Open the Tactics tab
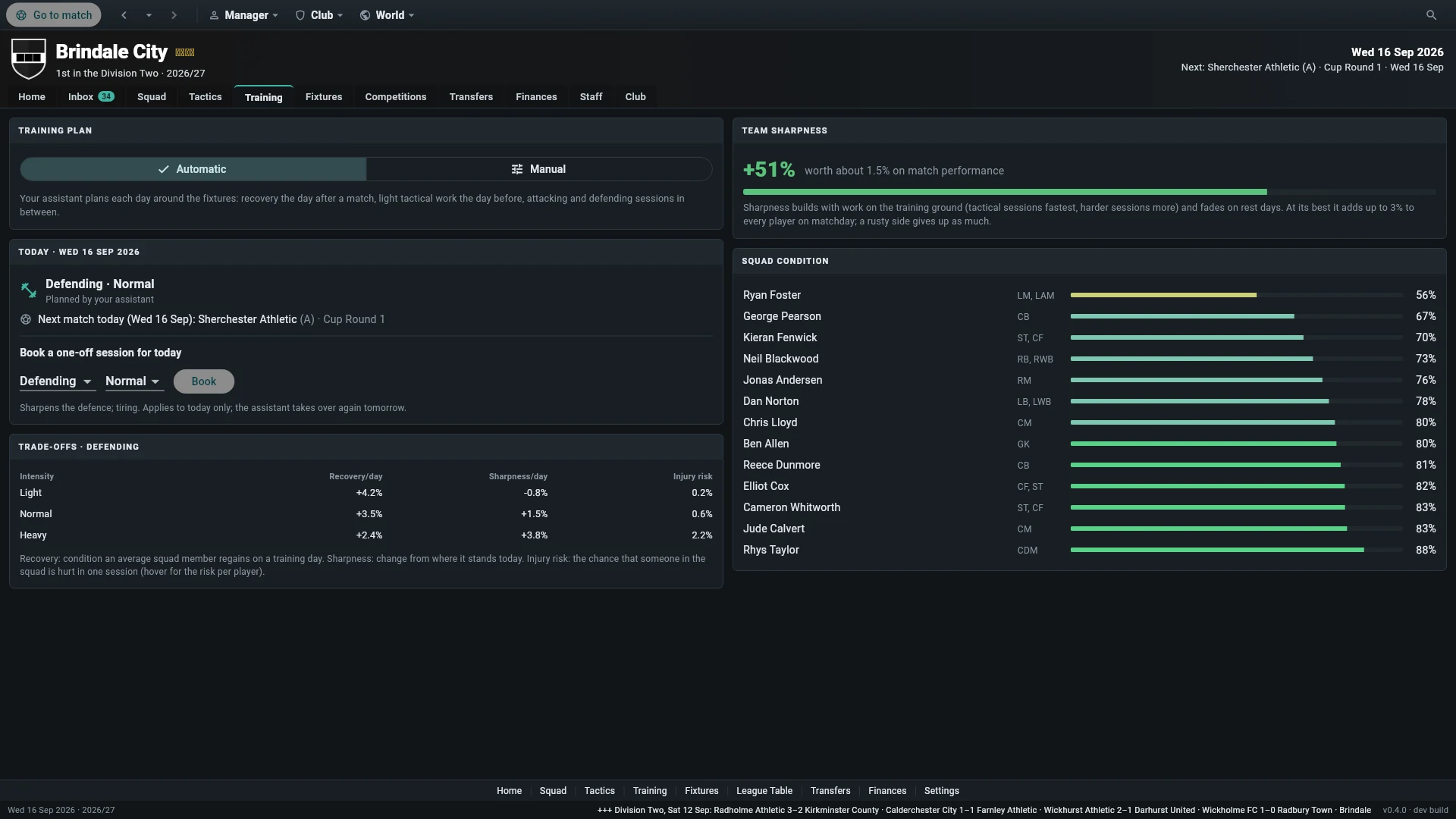The image size is (1456, 819). 206,97
